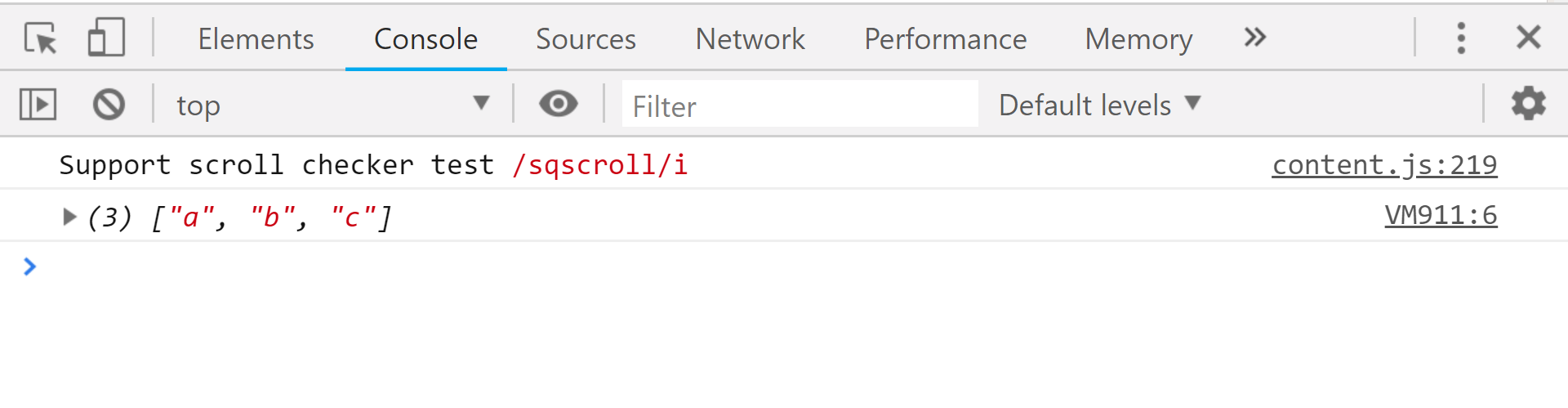The image size is (1568, 408).
Task: Open the Default levels dropdown
Action: tap(1099, 105)
